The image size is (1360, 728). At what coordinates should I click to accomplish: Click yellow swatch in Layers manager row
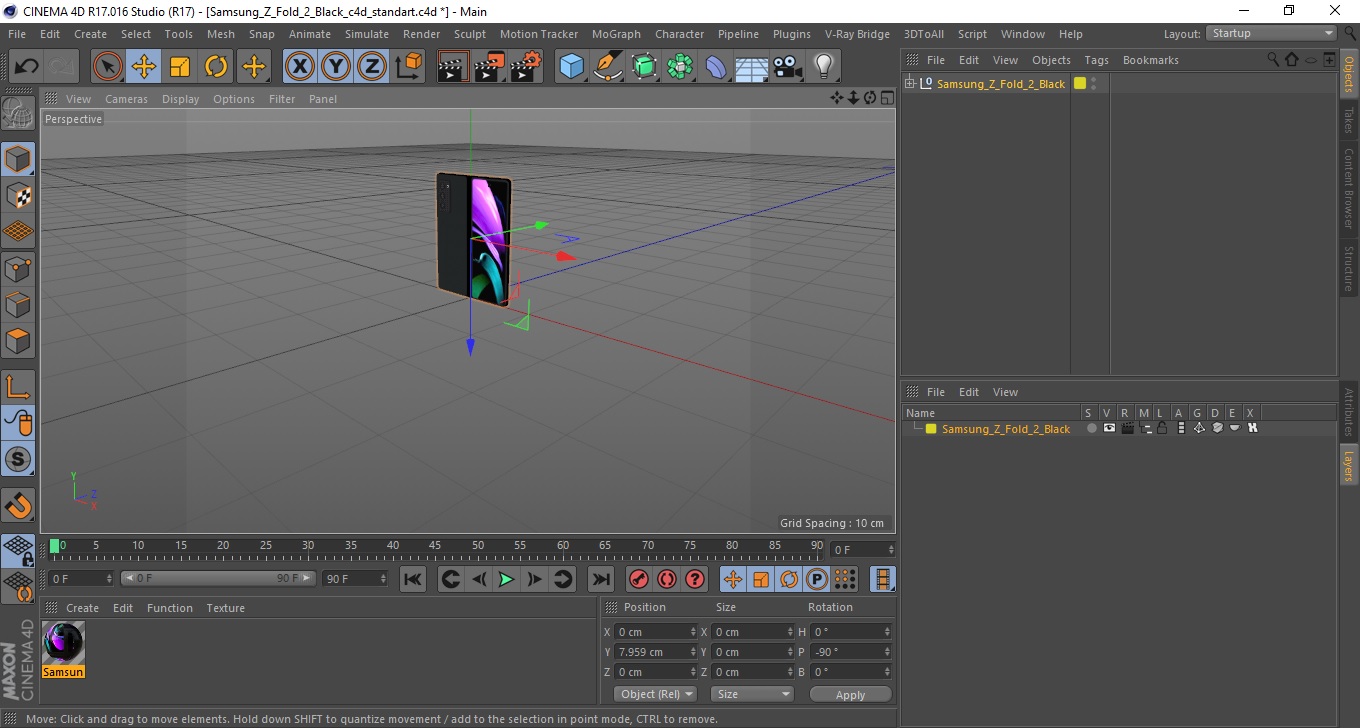931,429
